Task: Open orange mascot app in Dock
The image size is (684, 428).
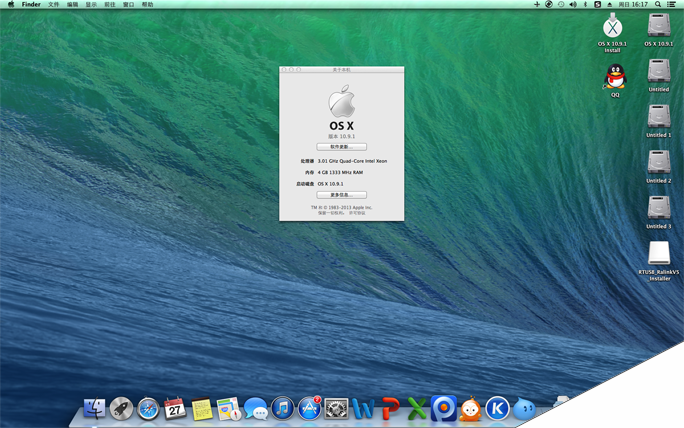Action: point(471,409)
